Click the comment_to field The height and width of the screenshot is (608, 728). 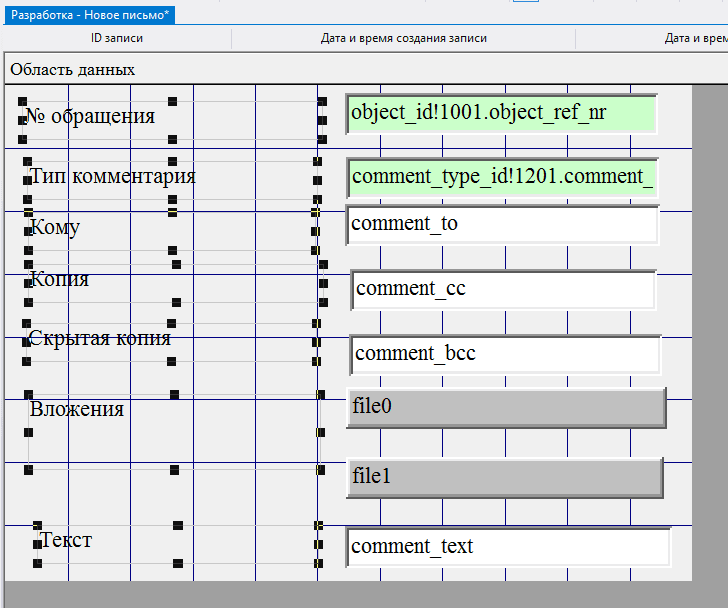(502, 224)
